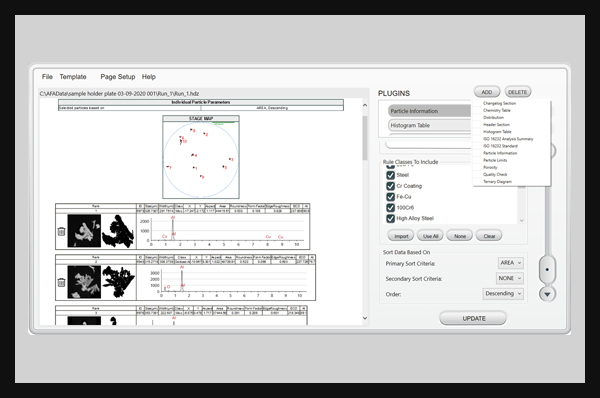Click report preview scroll-down arrow
The height and width of the screenshot is (398, 600).
[365, 318]
